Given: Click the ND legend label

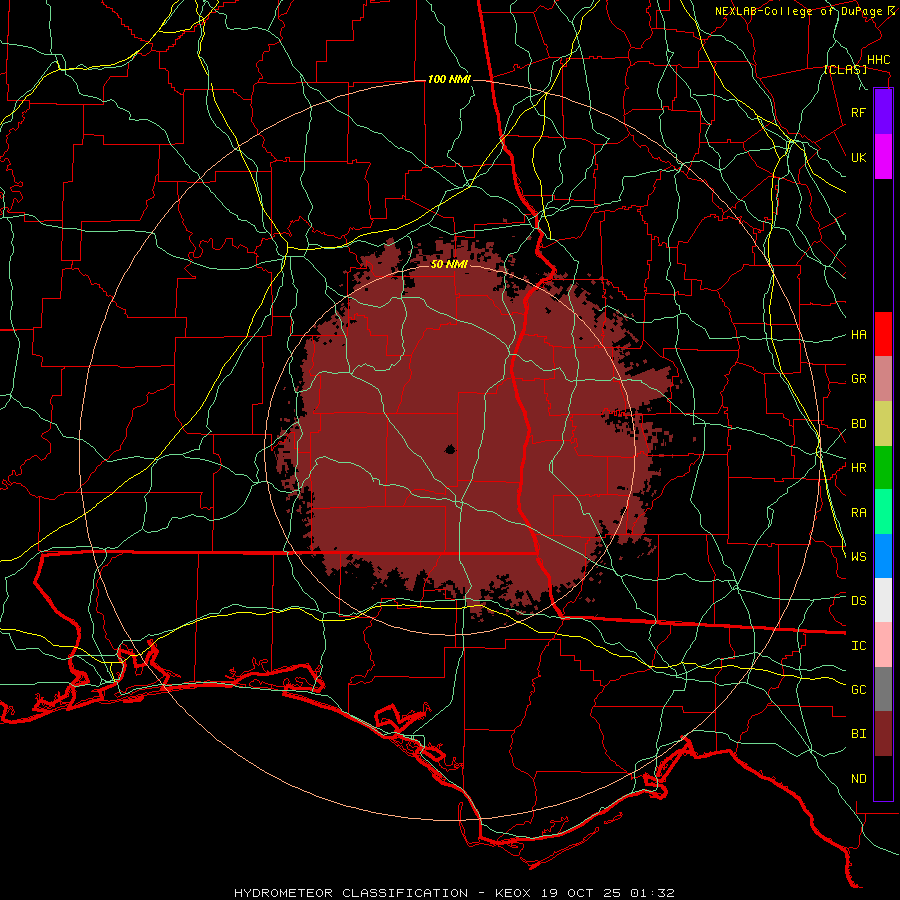Looking at the screenshot, I should pyautogui.click(x=858, y=779).
